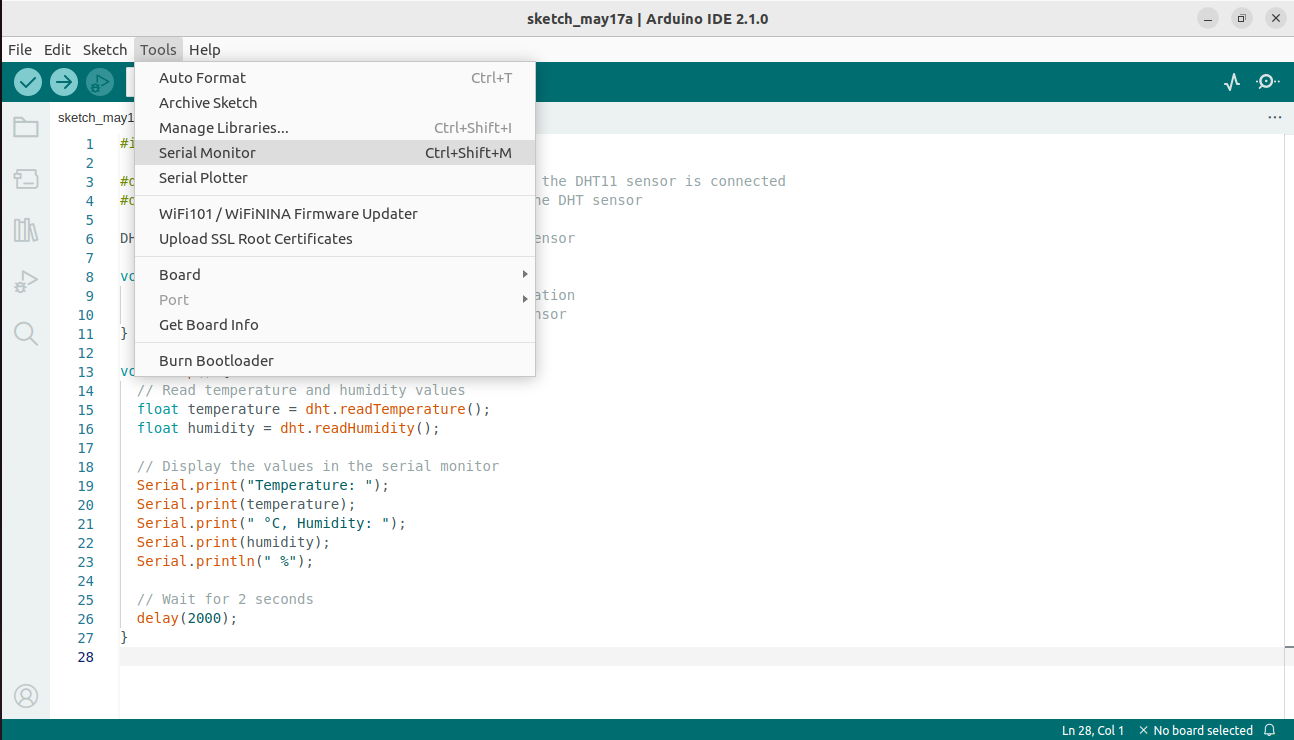This screenshot has height=740, width=1294.
Task: Click the float humidity code line
Action: pyautogui.click(x=288, y=428)
